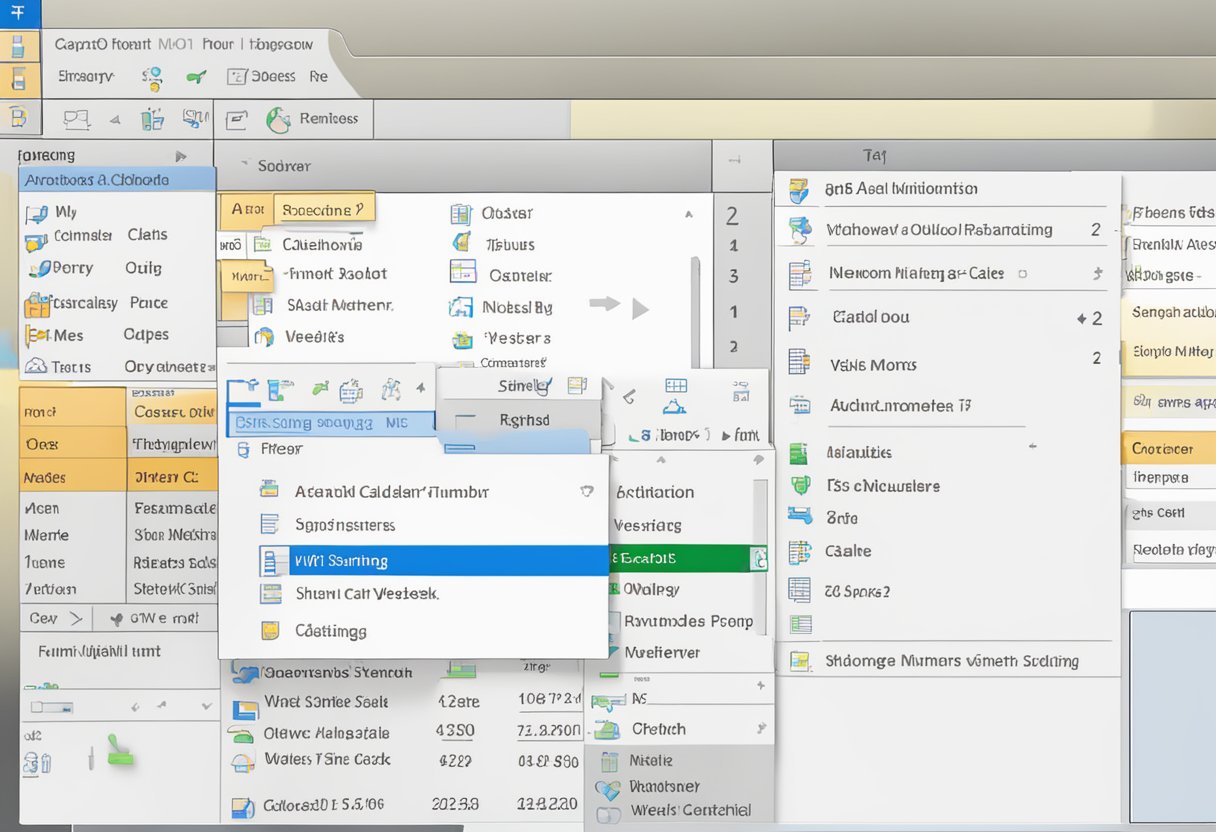
Task: Expand the Sodrcer header arrow
Action: click(243, 166)
